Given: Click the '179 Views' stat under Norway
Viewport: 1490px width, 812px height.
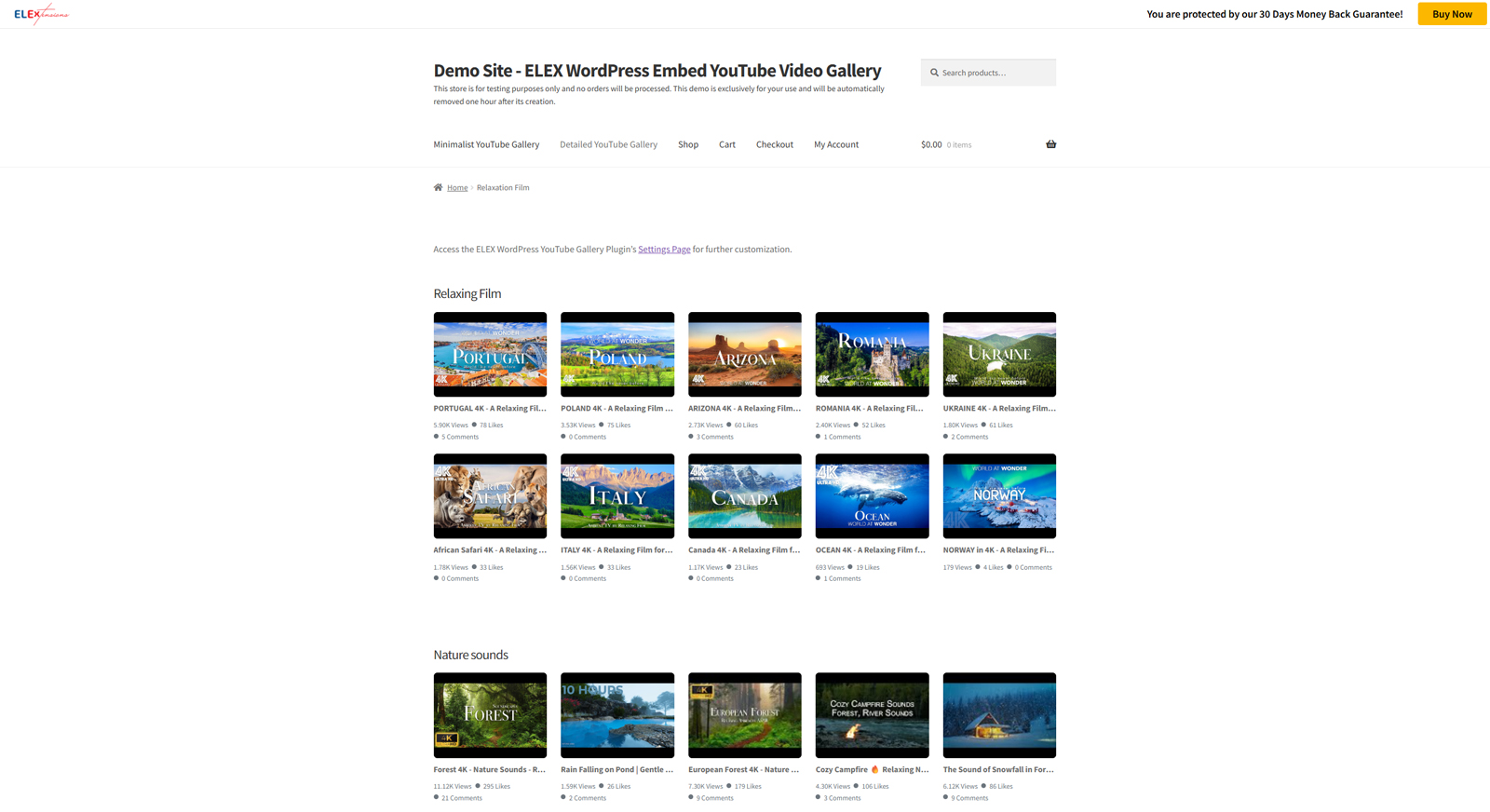Looking at the screenshot, I should click(957, 567).
